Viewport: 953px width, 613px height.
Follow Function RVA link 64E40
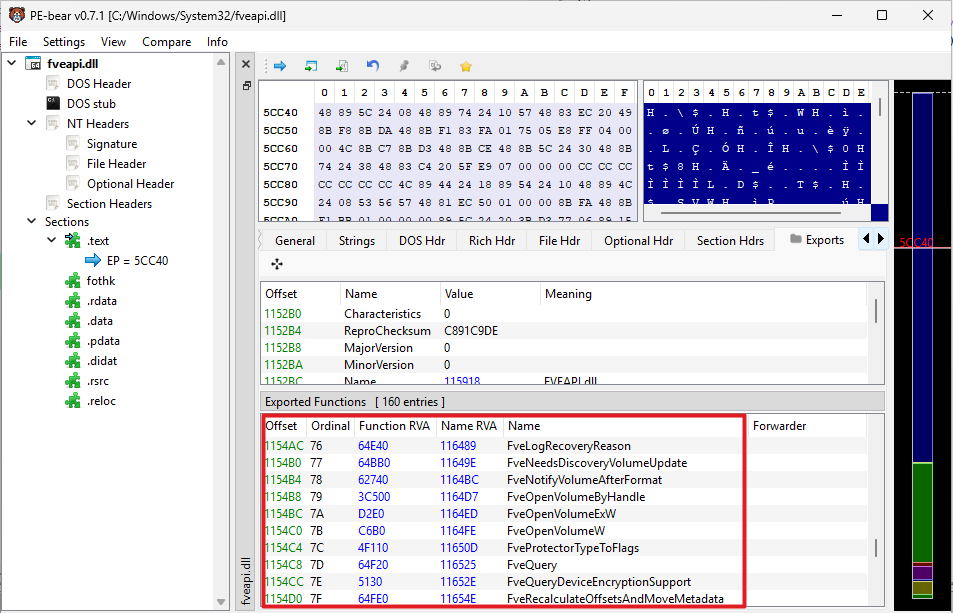373,446
